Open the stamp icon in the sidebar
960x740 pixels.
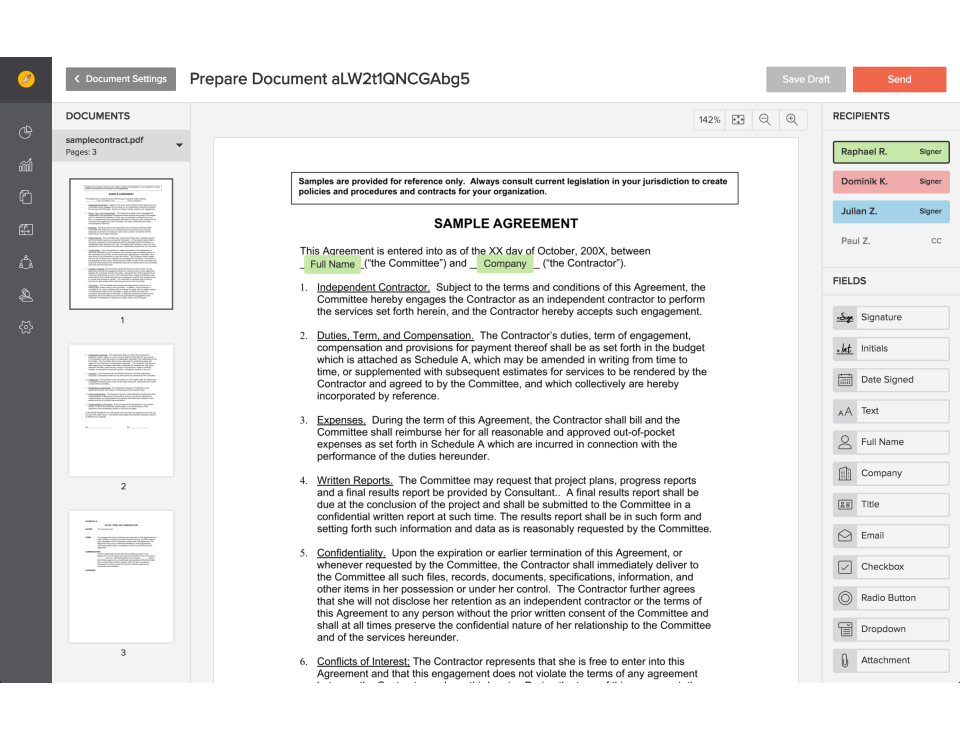pos(26,294)
